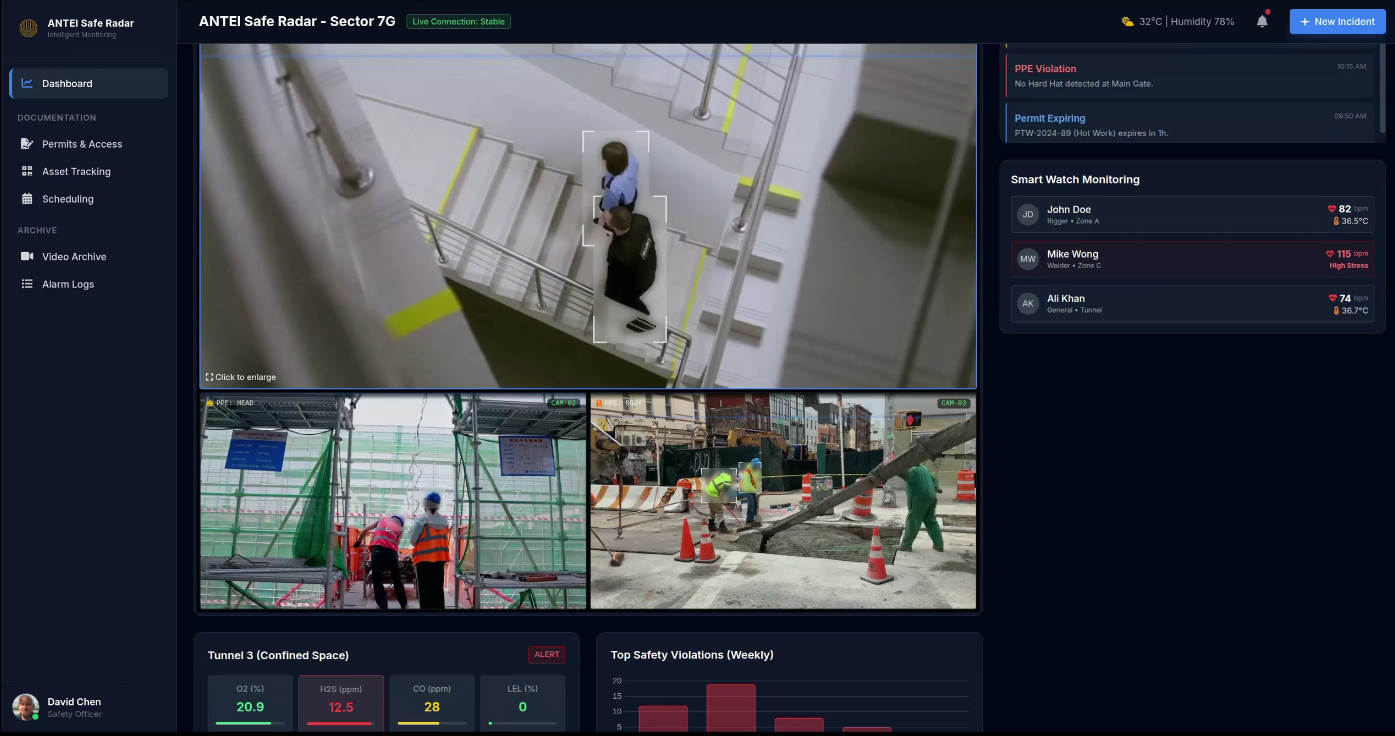Click Mike Wong's heart rate icon
The height and width of the screenshot is (736, 1395).
1330,254
